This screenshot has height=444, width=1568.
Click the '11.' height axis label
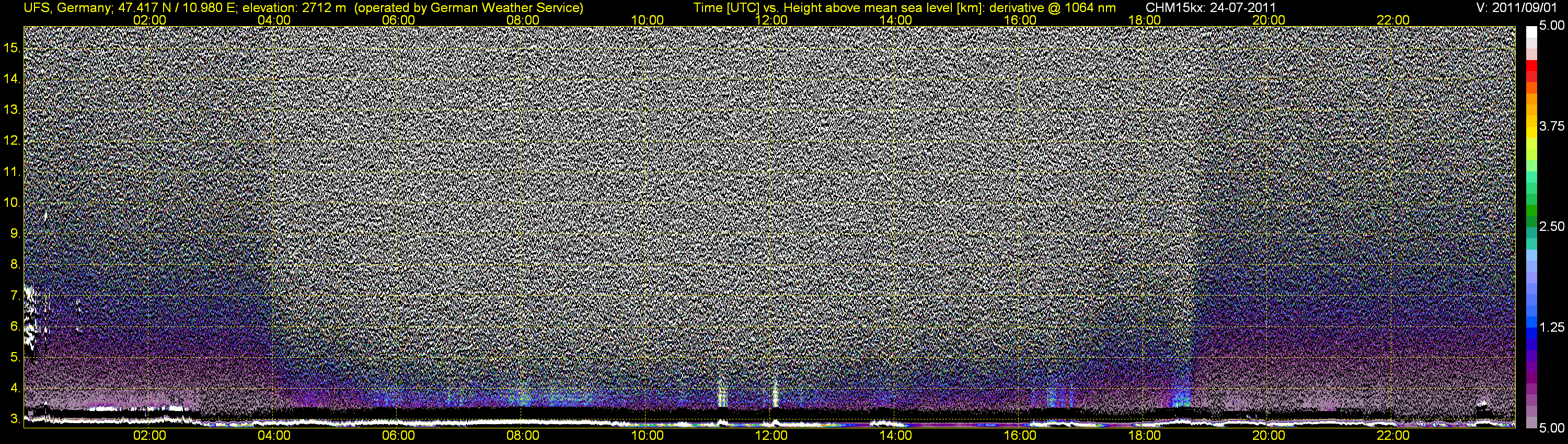click(x=12, y=172)
